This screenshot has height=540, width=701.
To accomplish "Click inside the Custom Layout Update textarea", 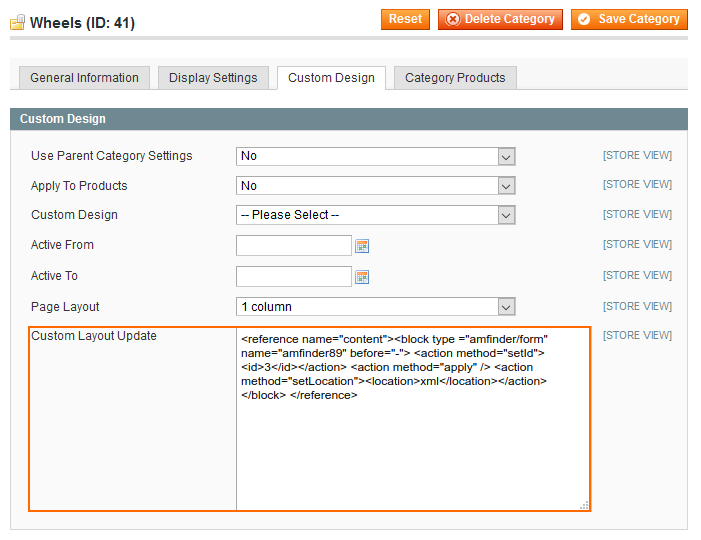I will tap(412, 450).
